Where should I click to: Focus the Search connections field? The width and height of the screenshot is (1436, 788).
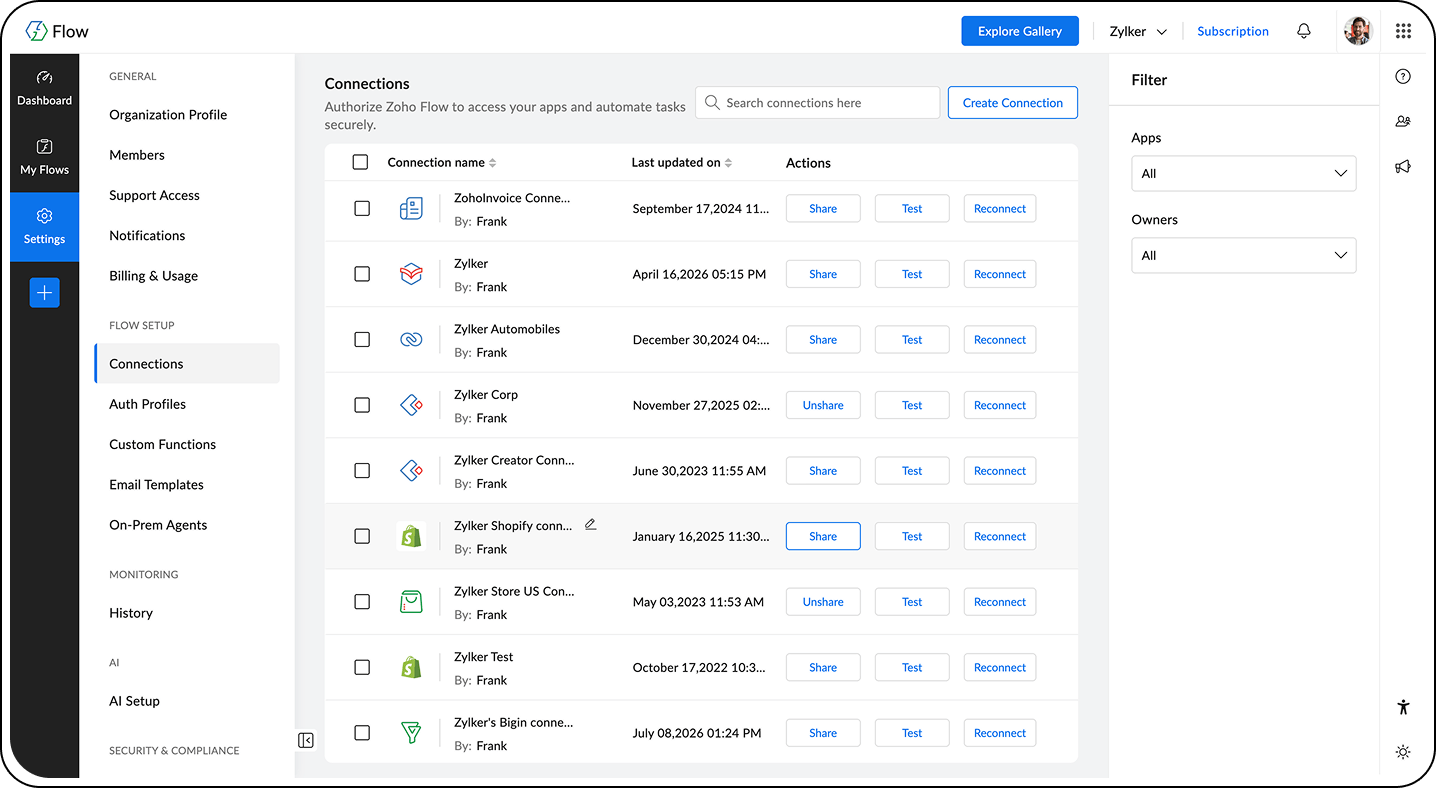[x=818, y=102]
